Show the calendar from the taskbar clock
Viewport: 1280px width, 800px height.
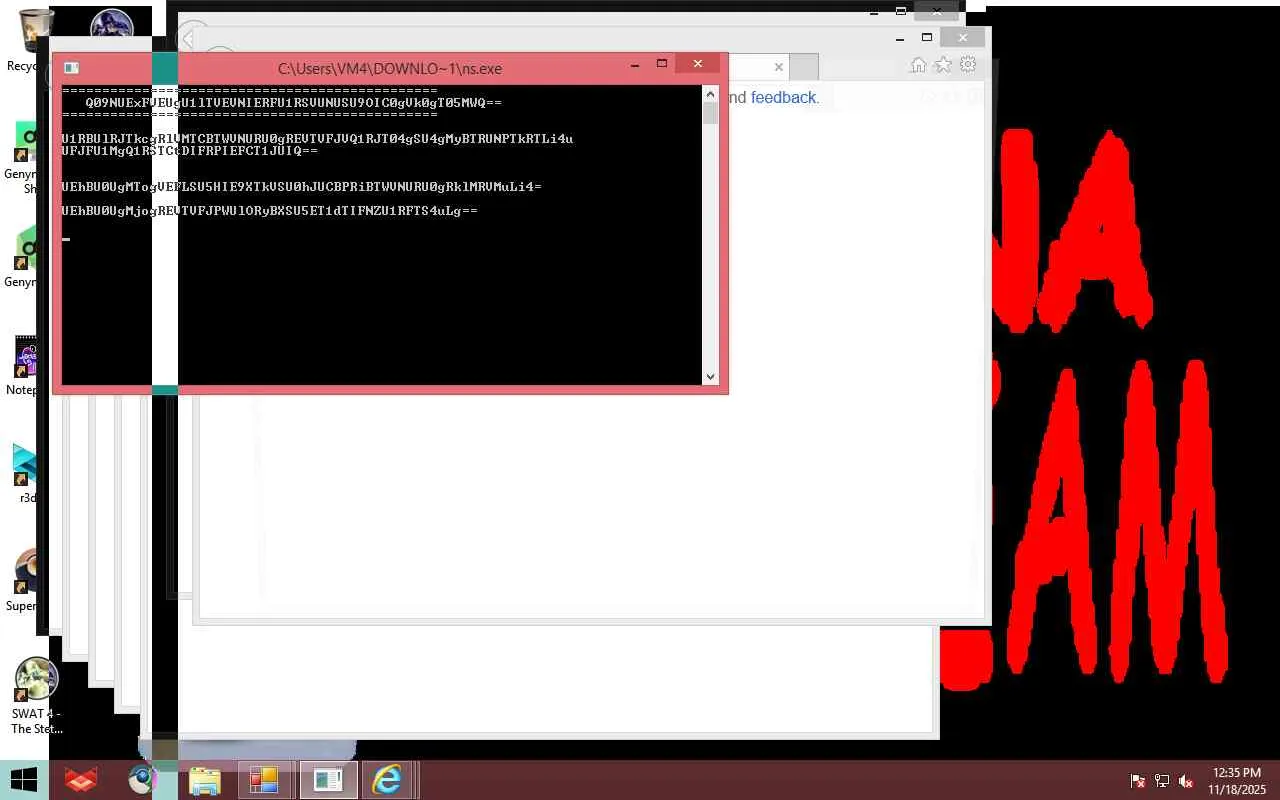pos(1236,781)
